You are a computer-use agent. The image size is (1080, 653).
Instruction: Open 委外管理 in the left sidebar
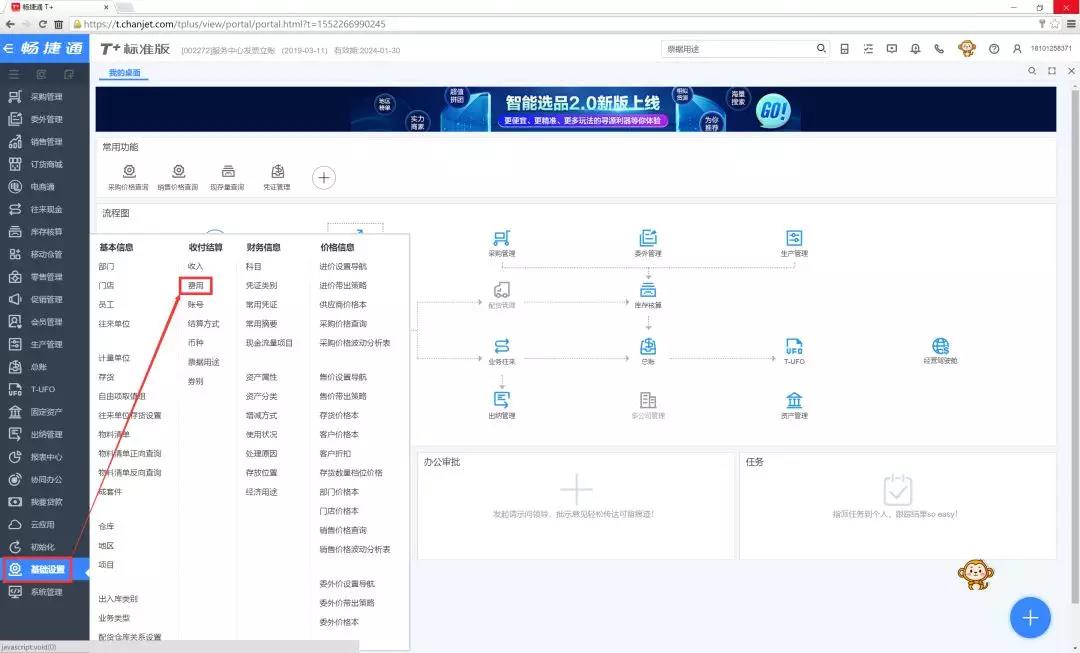coord(45,119)
